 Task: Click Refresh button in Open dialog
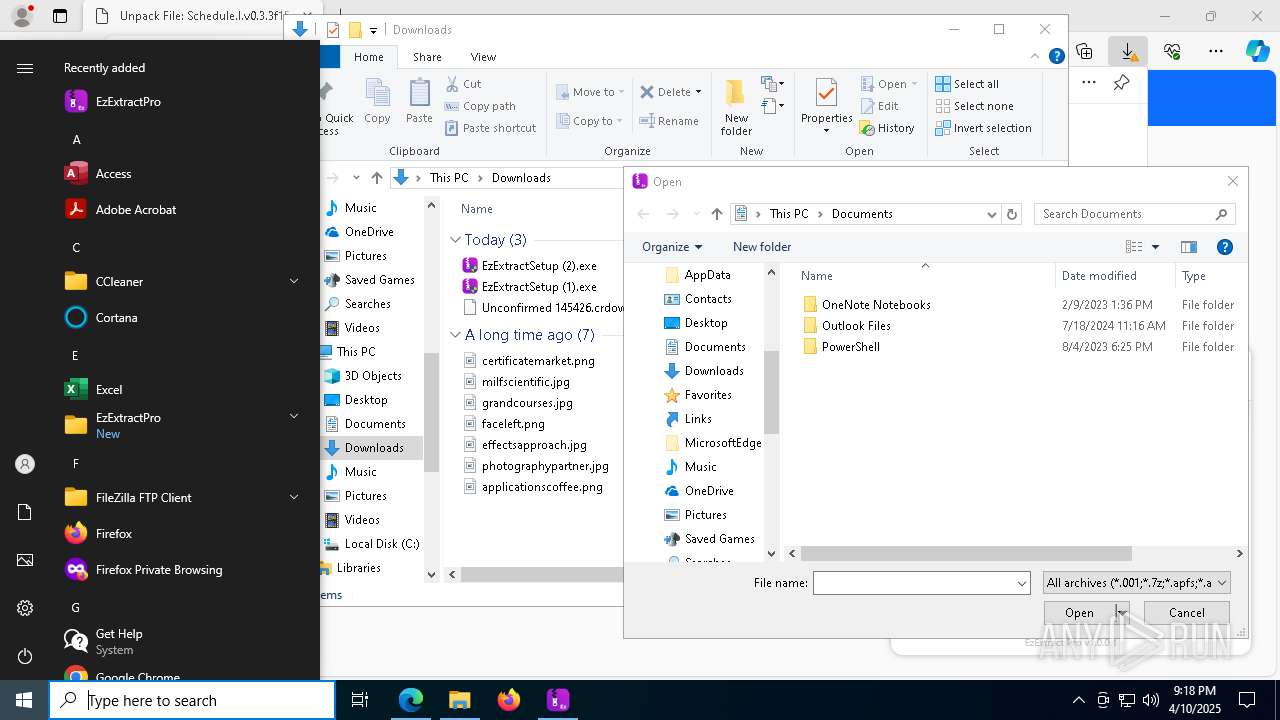pyautogui.click(x=1012, y=213)
